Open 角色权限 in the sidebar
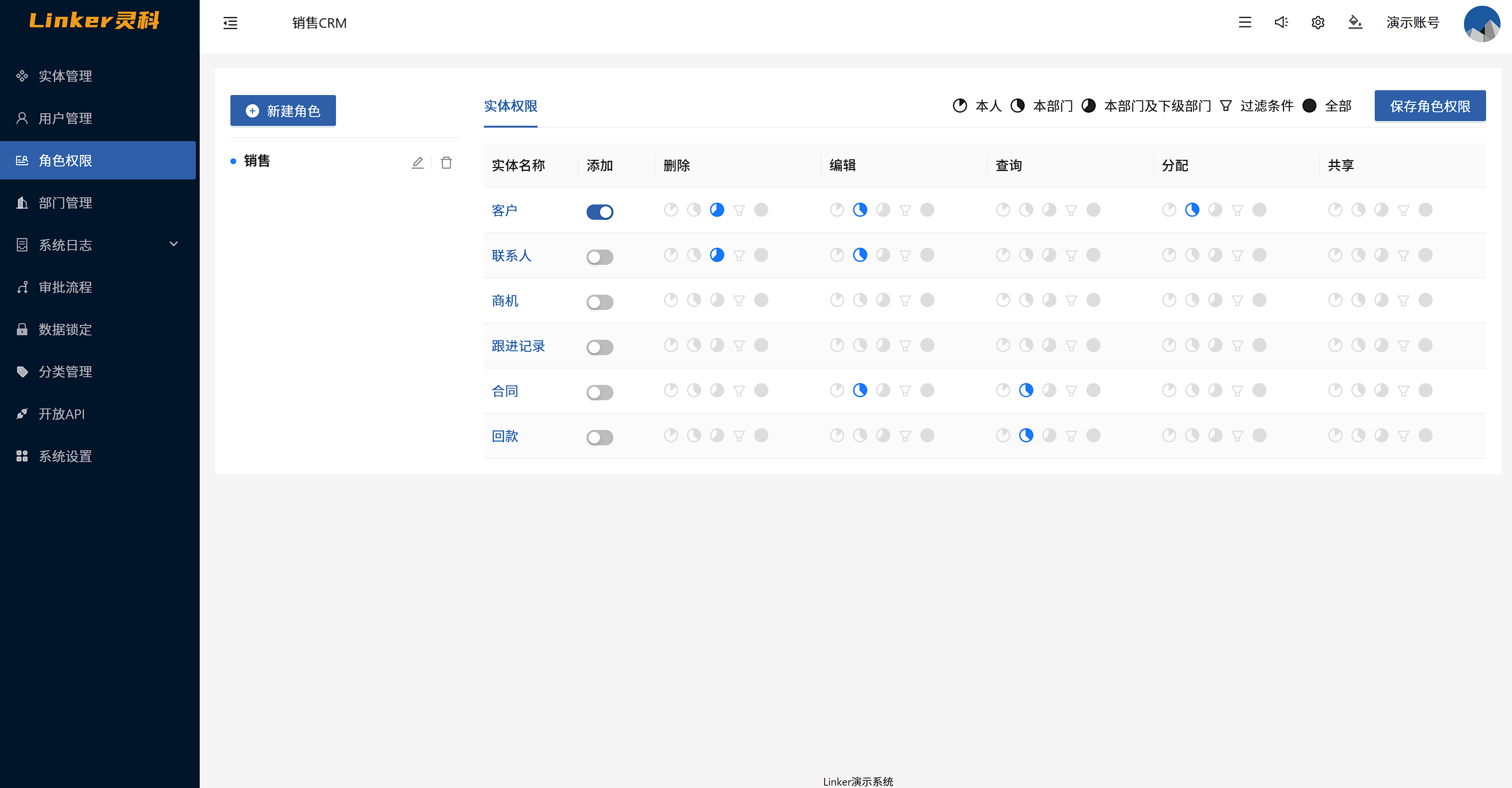Image resolution: width=1512 pixels, height=788 pixels. click(98, 160)
